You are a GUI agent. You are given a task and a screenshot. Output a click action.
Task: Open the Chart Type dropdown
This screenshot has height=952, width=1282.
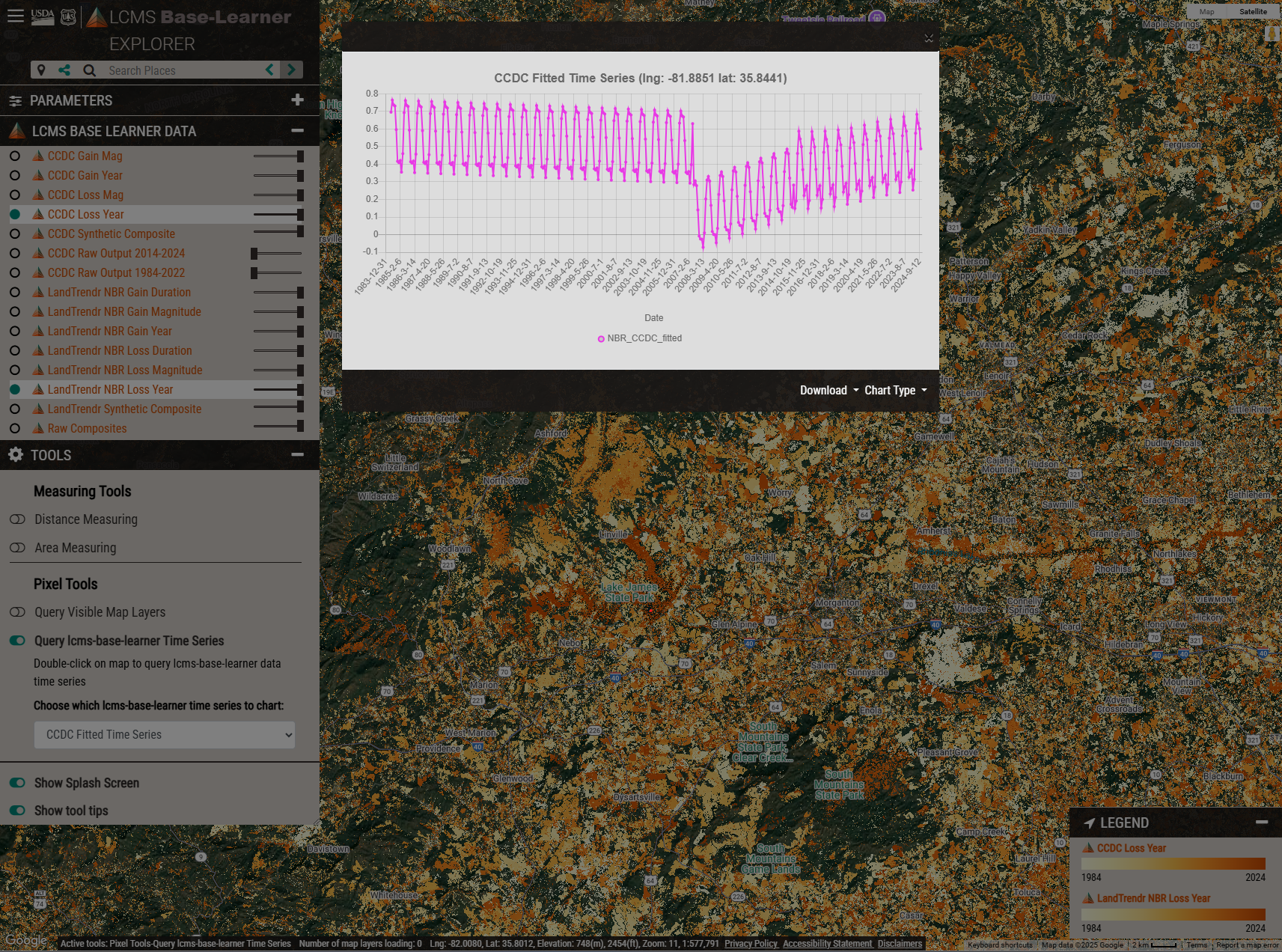(x=895, y=390)
